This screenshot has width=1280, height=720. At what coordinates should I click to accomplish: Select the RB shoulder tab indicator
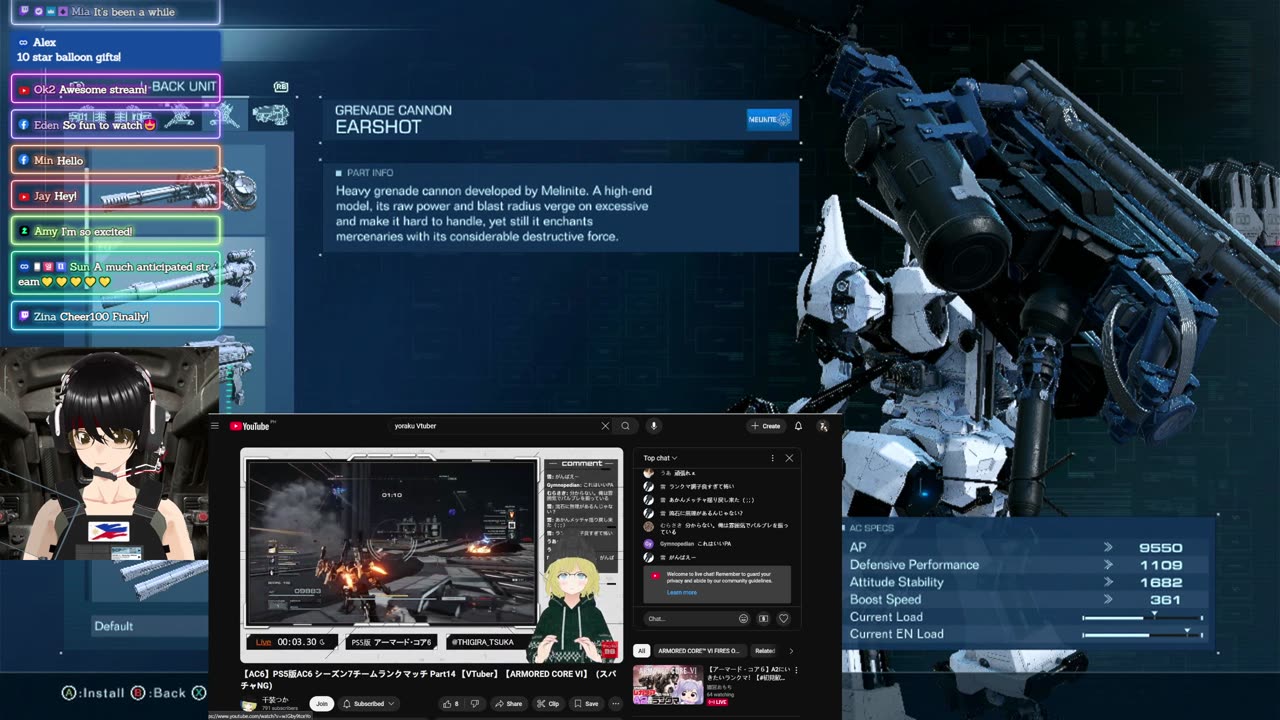click(x=281, y=87)
